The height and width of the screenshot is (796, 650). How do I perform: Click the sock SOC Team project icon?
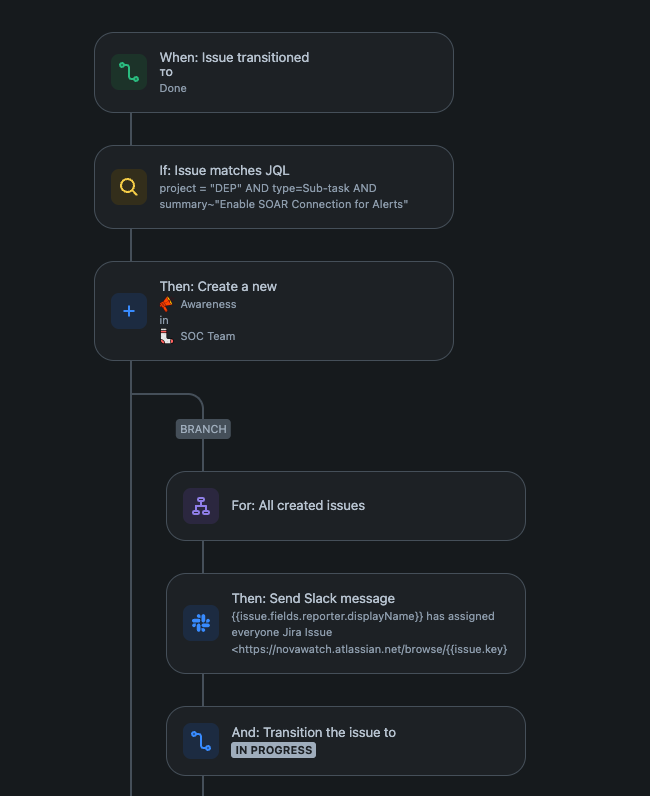(166, 336)
